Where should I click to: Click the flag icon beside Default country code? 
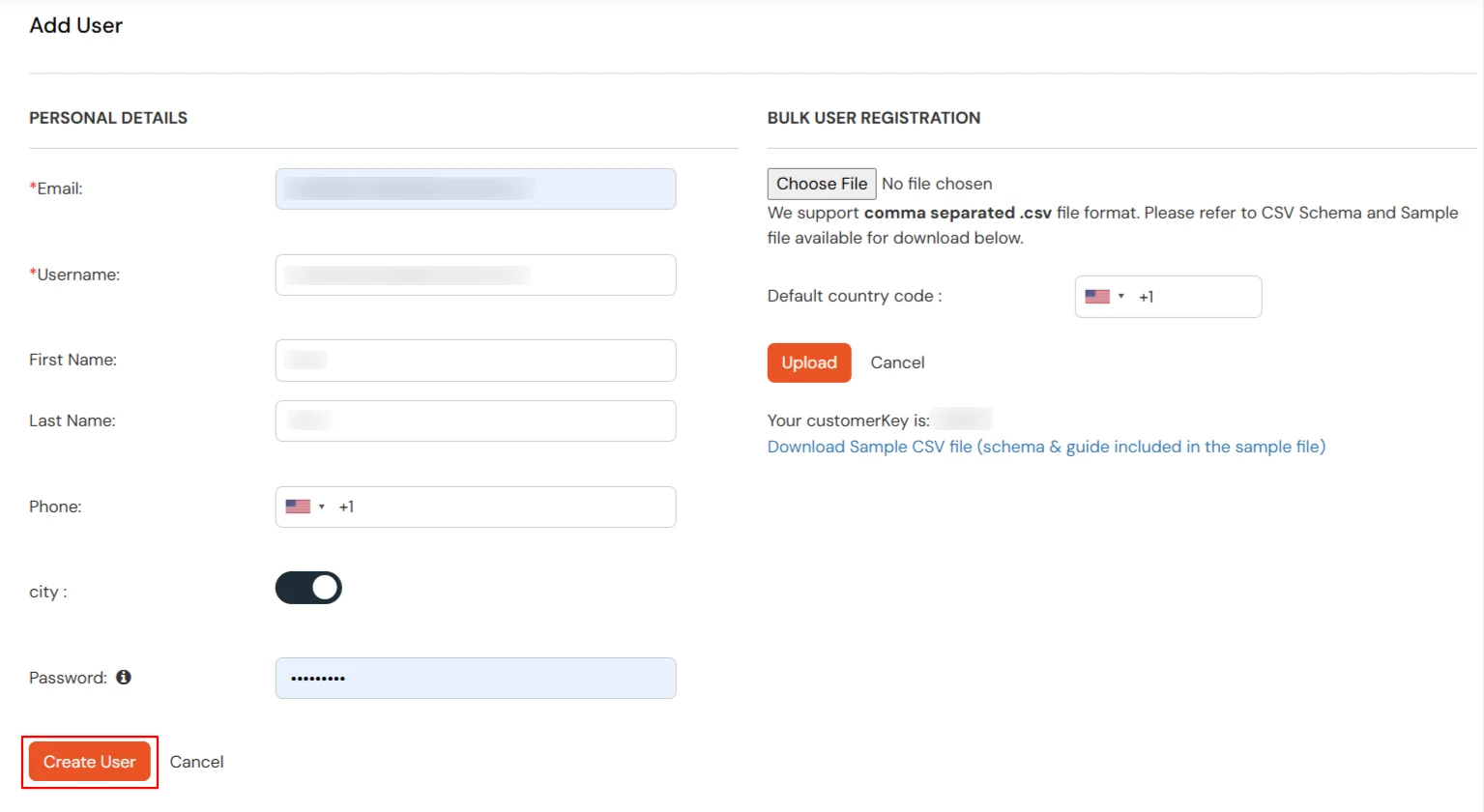(1099, 296)
